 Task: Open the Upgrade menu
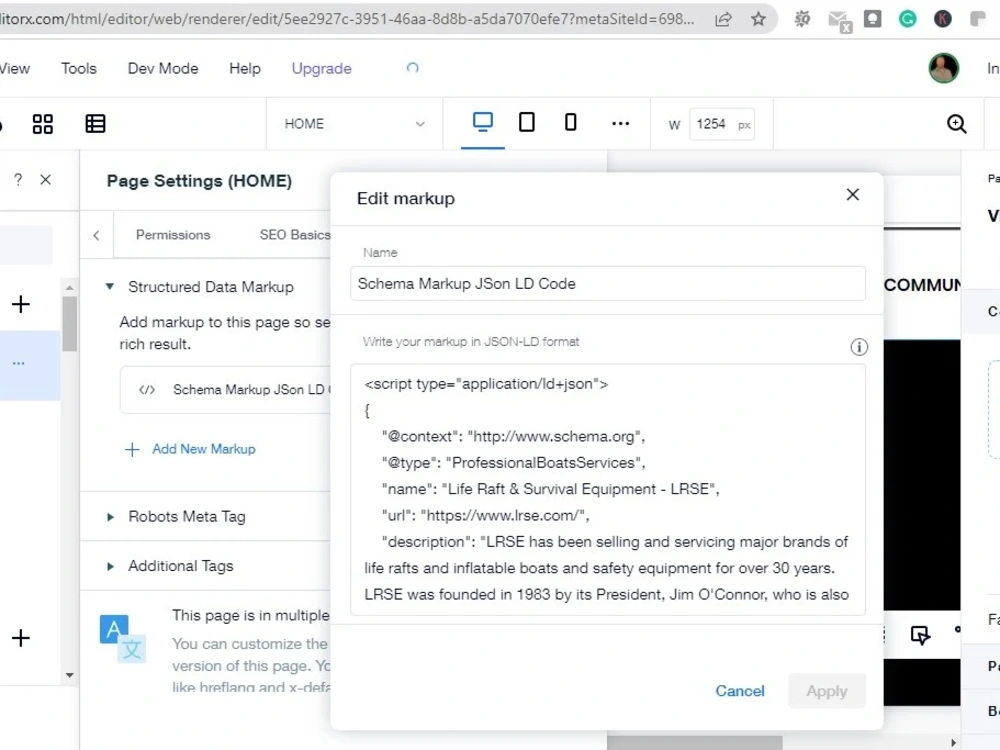pos(321,68)
